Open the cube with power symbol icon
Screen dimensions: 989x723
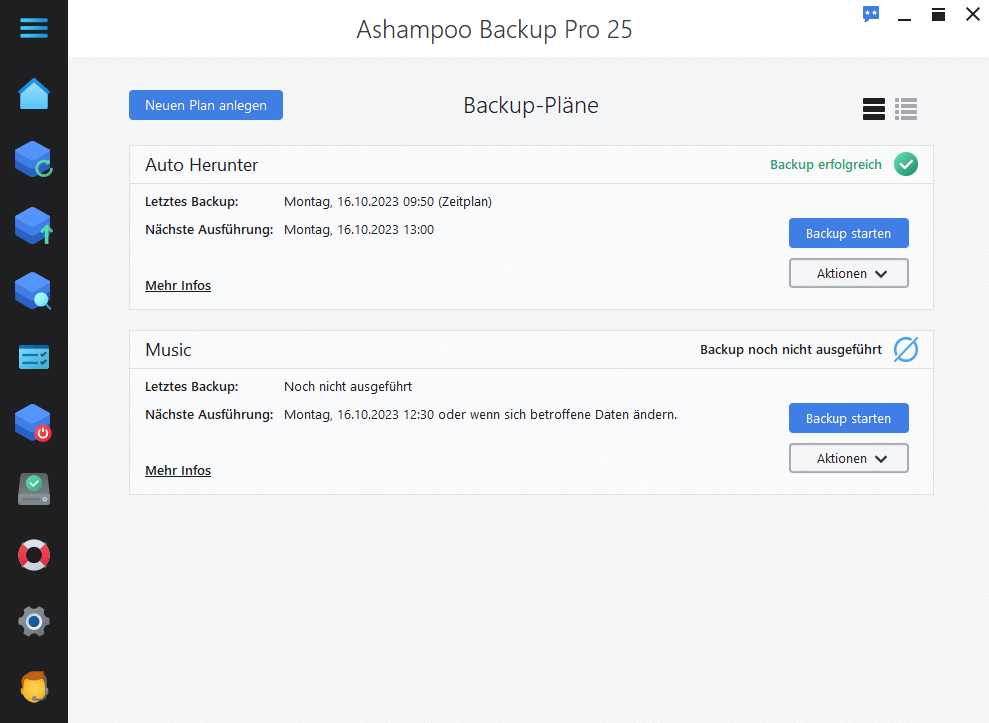click(33, 423)
